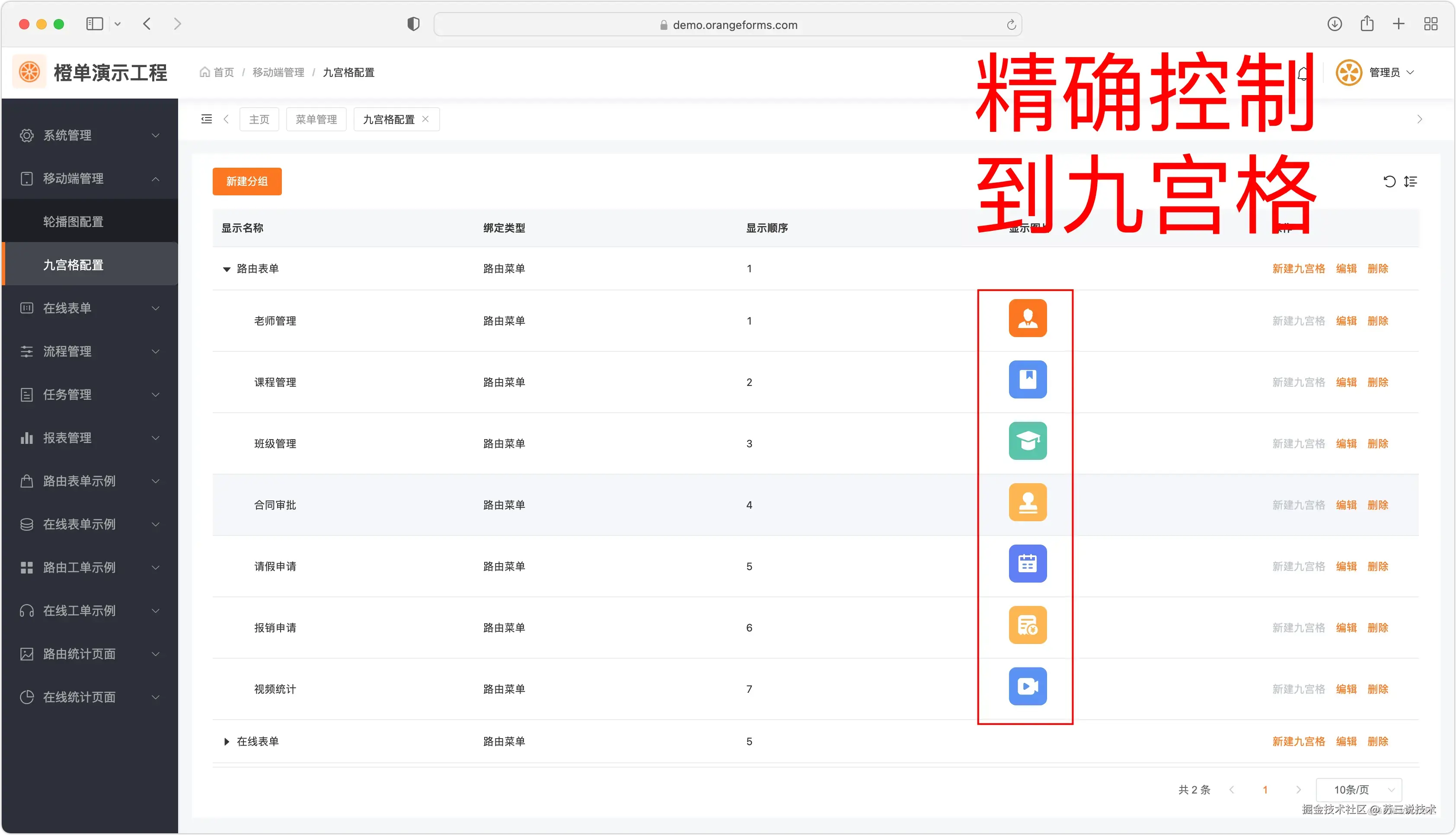
Task: Click the orange teacher management icon
Action: click(x=1028, y=318)
